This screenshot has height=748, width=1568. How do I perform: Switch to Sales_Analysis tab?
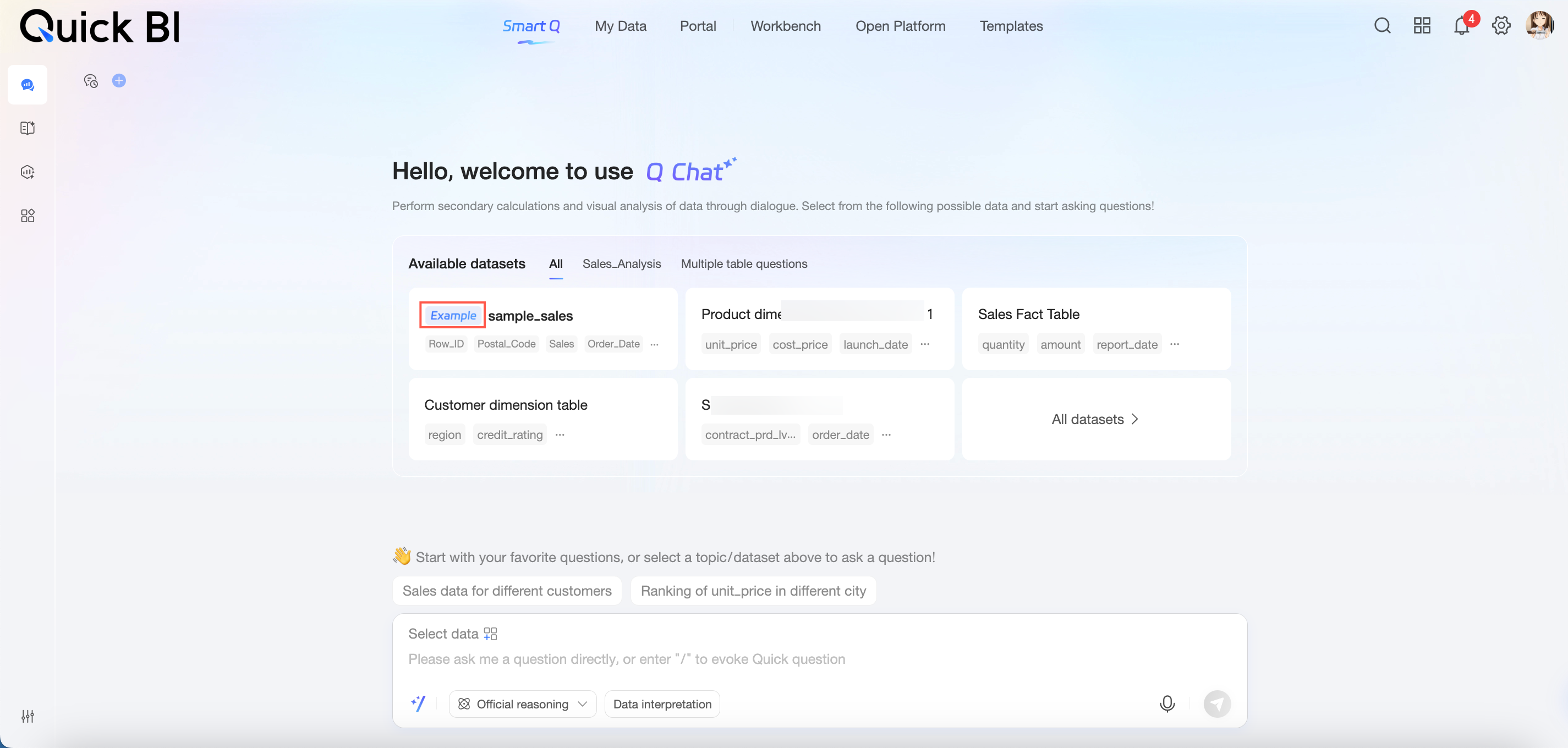point(621,263)
